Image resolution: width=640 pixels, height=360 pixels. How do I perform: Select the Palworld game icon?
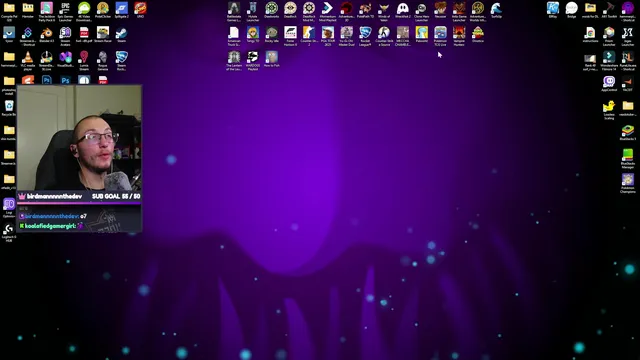(422, 33)
